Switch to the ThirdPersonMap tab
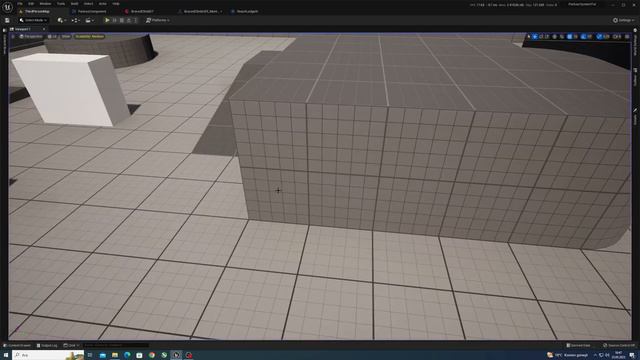The image size is (640, 360). tap(37, 11)
